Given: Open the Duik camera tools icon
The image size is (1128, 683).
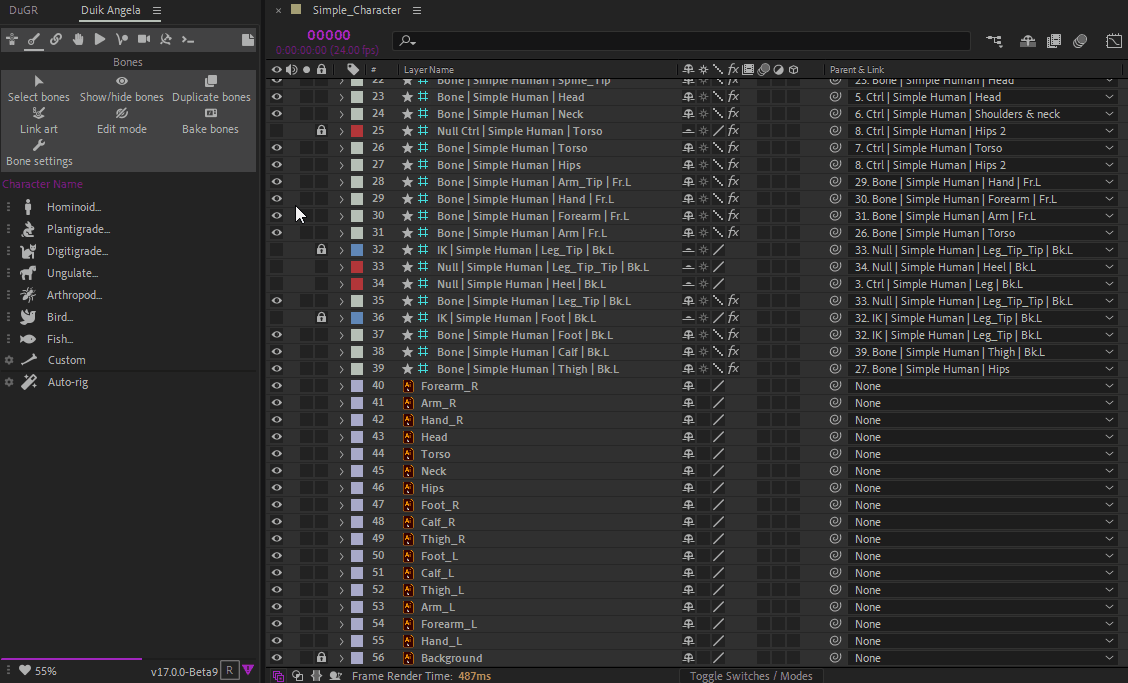Looking at the screenshot, I should (144, 39).
